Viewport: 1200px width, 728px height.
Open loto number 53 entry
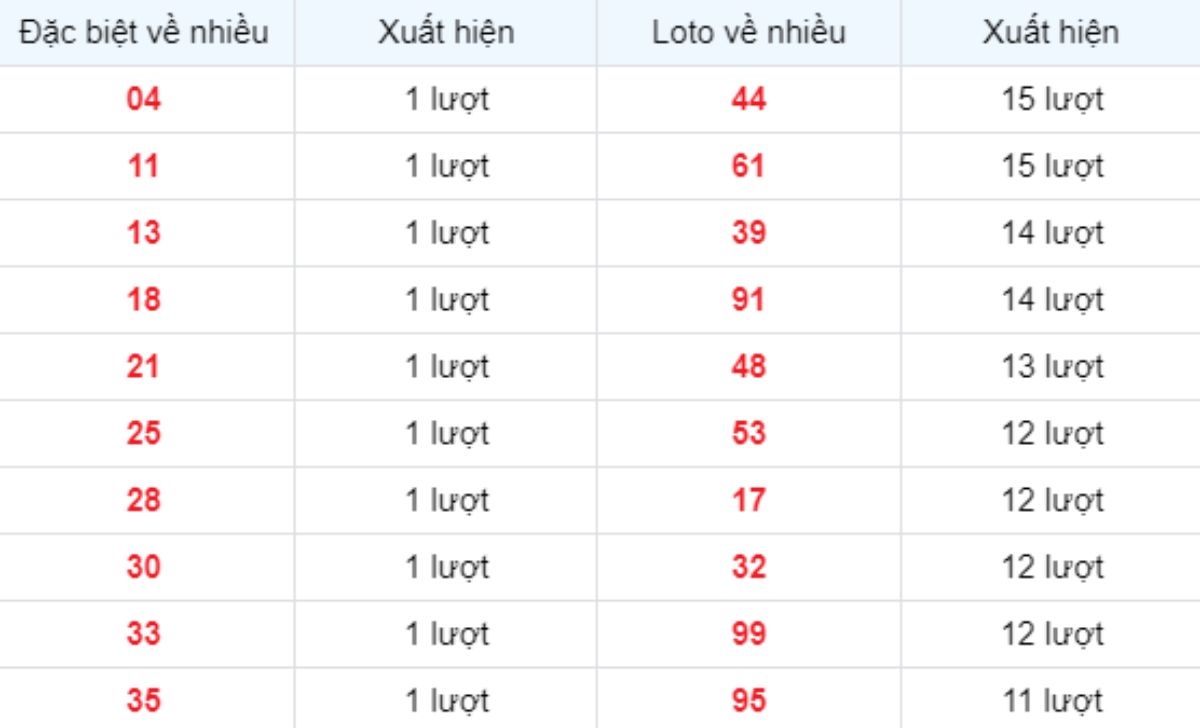click(749, 434)
